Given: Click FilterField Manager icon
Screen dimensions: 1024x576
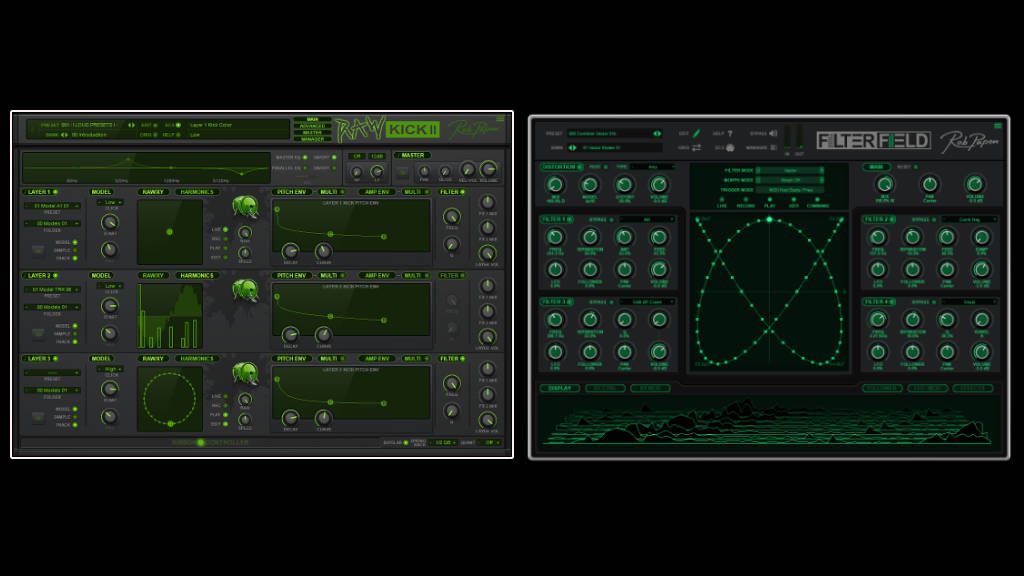Looking at the screenshot, I should coord(773,148).
